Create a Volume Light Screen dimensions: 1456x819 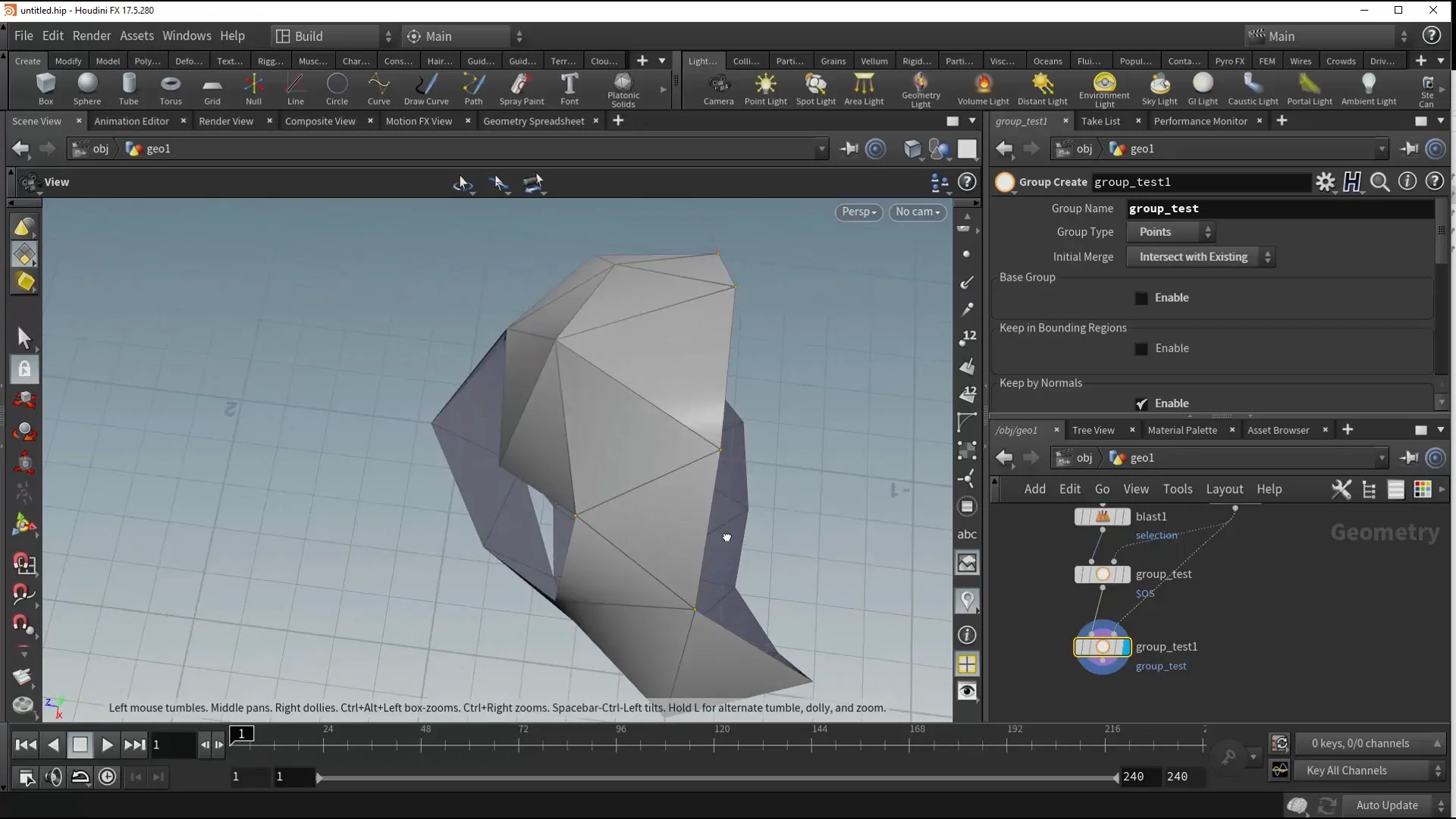983,89
